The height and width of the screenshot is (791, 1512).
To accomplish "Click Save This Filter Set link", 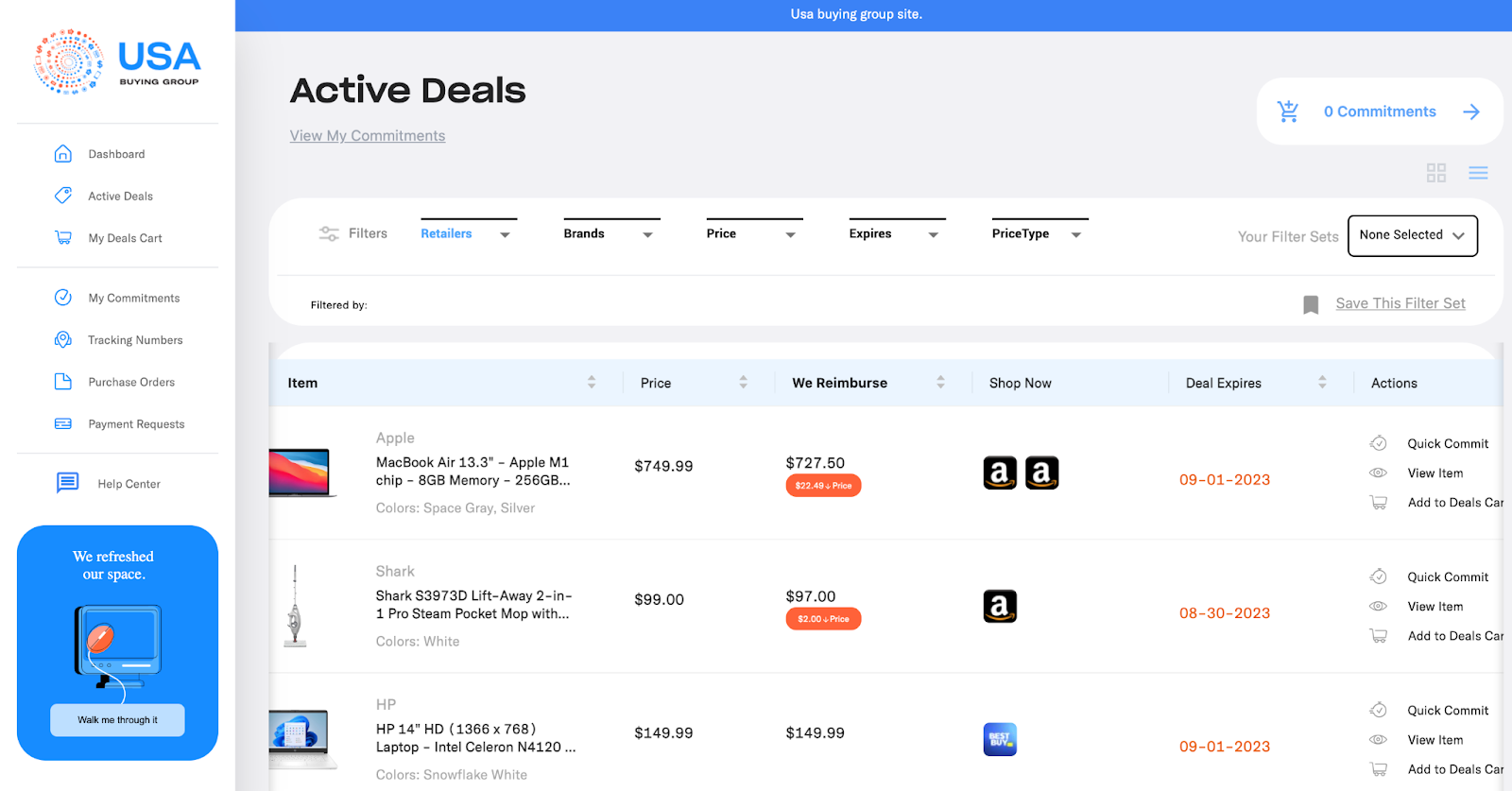I will 1400,303.
